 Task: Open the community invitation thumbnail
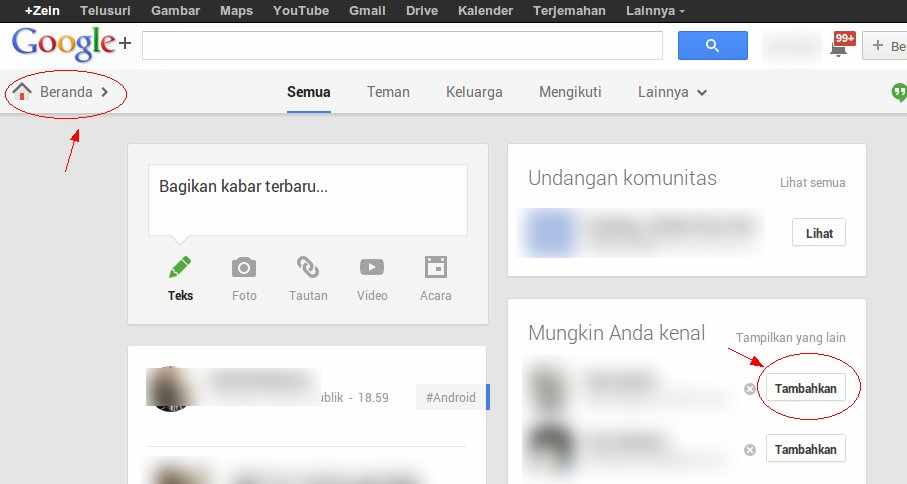550,232
